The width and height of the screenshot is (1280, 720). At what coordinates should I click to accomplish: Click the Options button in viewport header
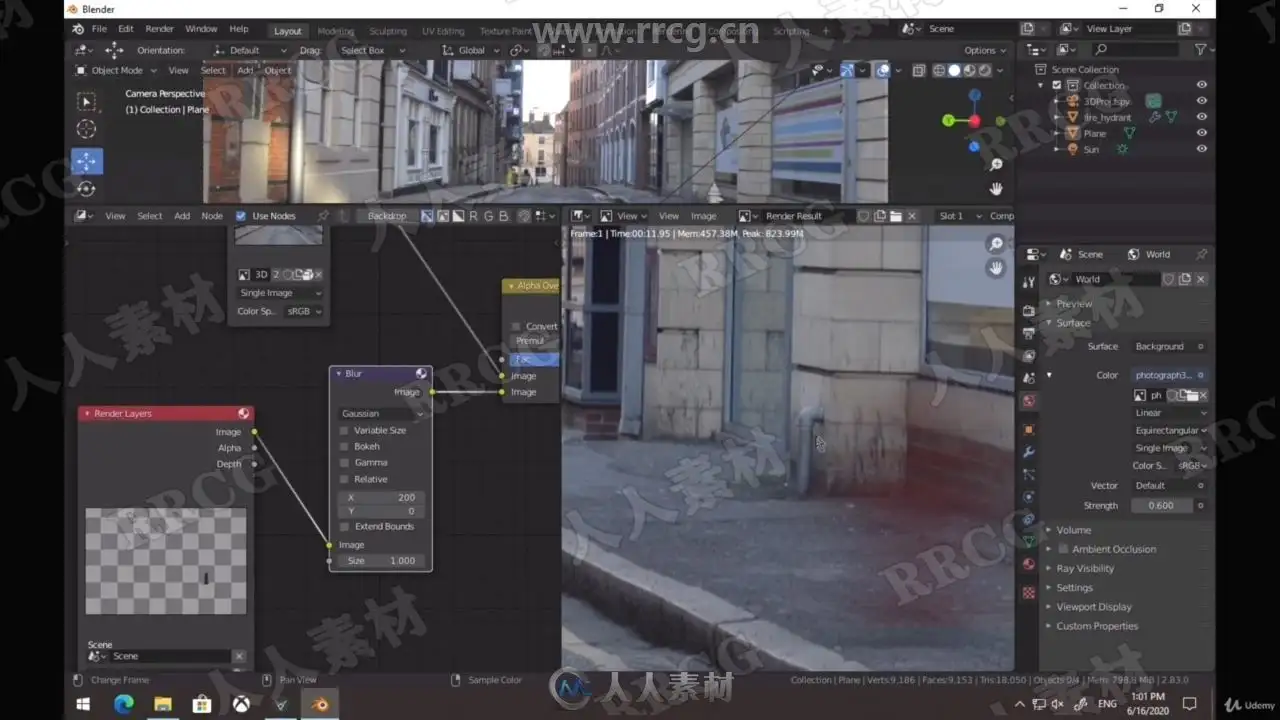pos(984,50)
